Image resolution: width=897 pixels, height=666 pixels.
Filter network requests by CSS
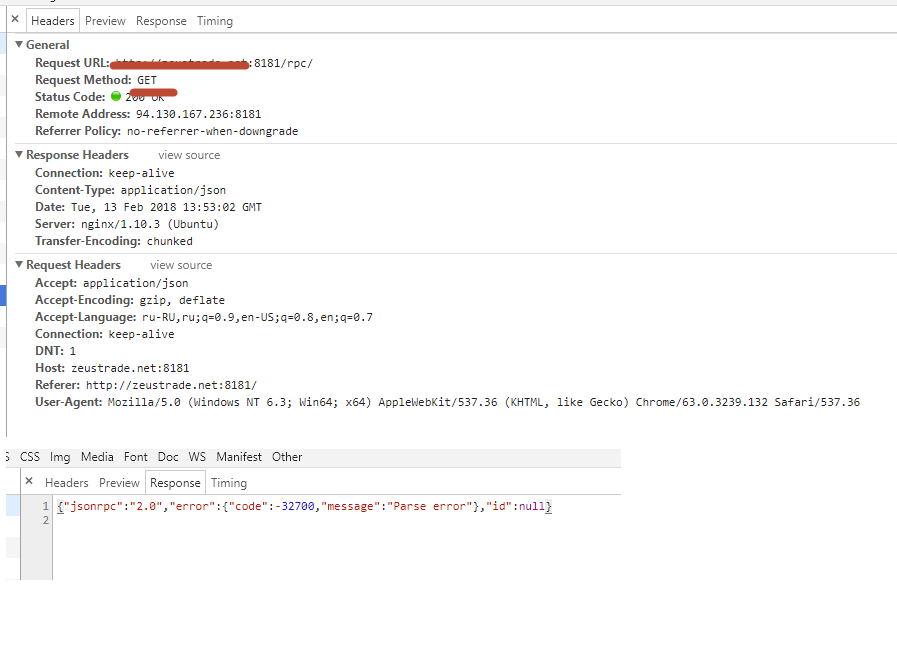[30, 457]
